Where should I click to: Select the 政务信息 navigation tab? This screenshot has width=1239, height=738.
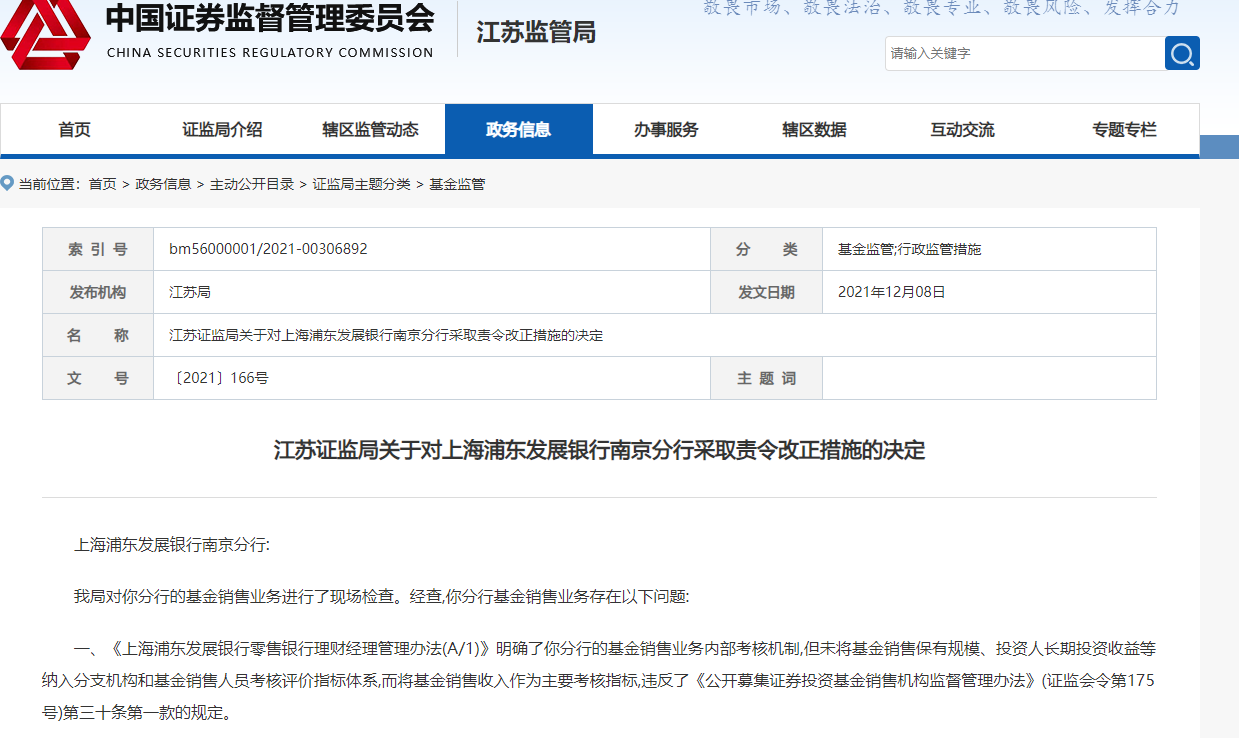coord(519,130)
